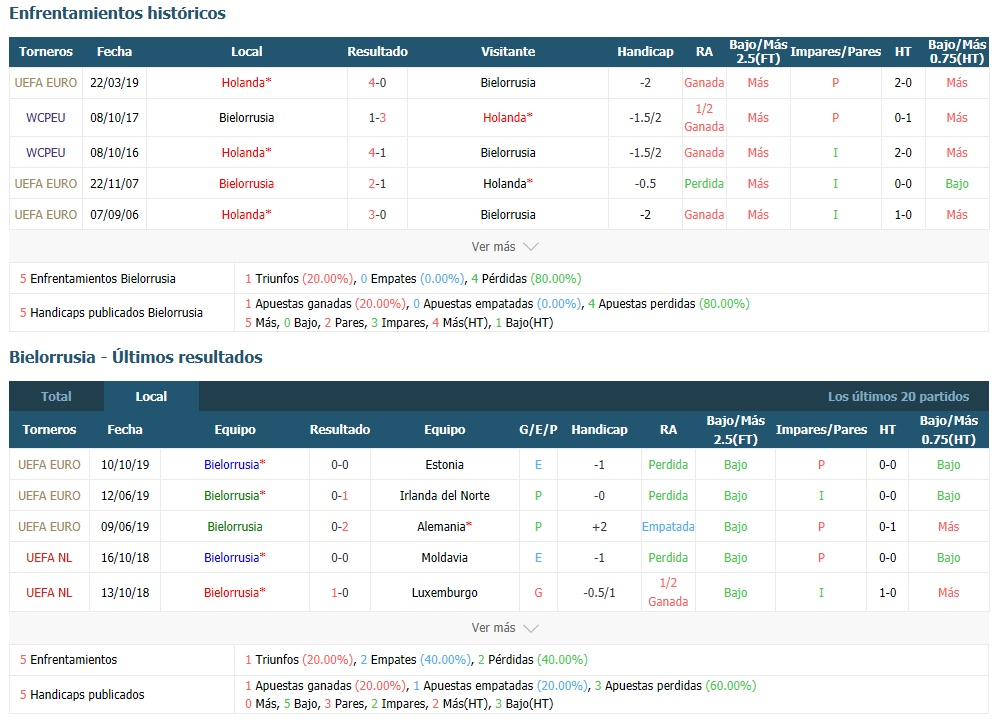Open the 4-1 result of 08/10/16
Screen dimensions: 999x720
click(x=377, y=153)
